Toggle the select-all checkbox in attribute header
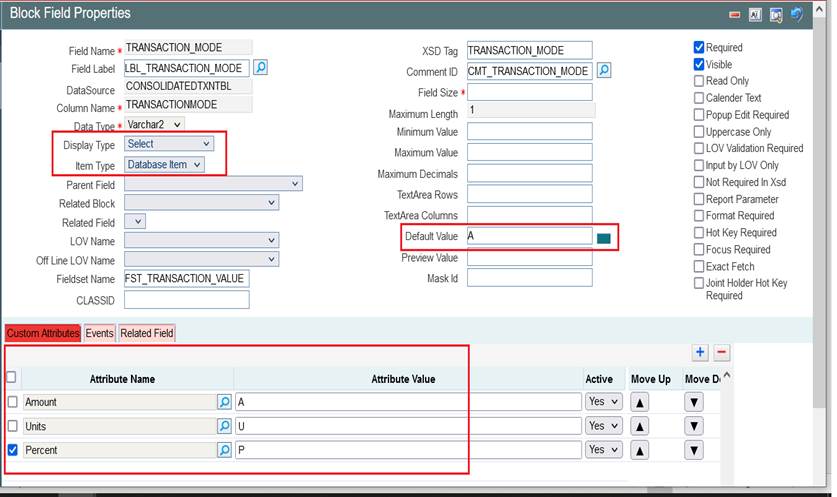This screenshot has width=837, height=497. 11,377
